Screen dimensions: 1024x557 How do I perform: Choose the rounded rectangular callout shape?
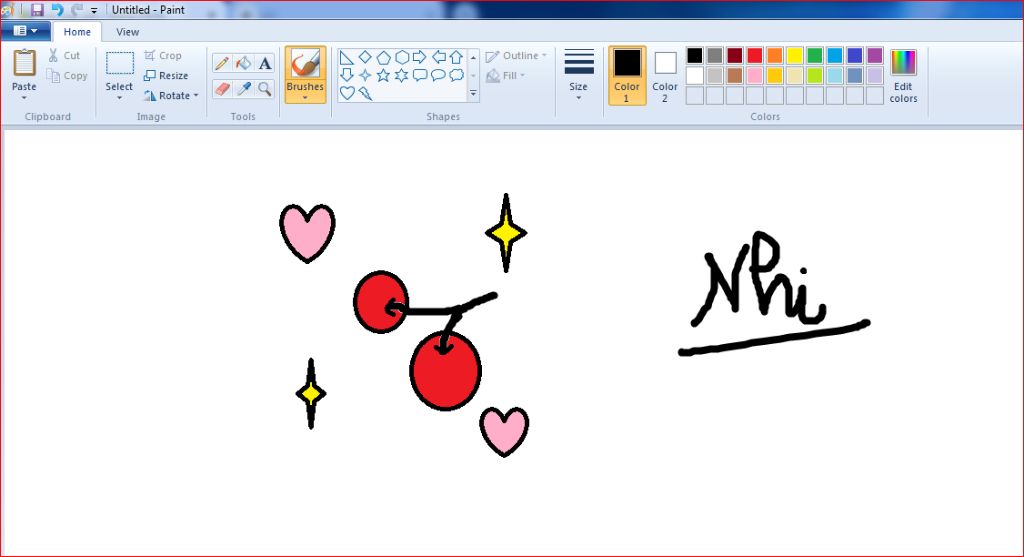click(x=420, y=75)
